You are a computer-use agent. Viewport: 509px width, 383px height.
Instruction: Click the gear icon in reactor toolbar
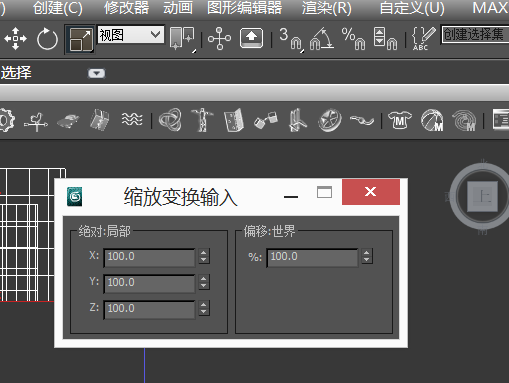[7, 120]
